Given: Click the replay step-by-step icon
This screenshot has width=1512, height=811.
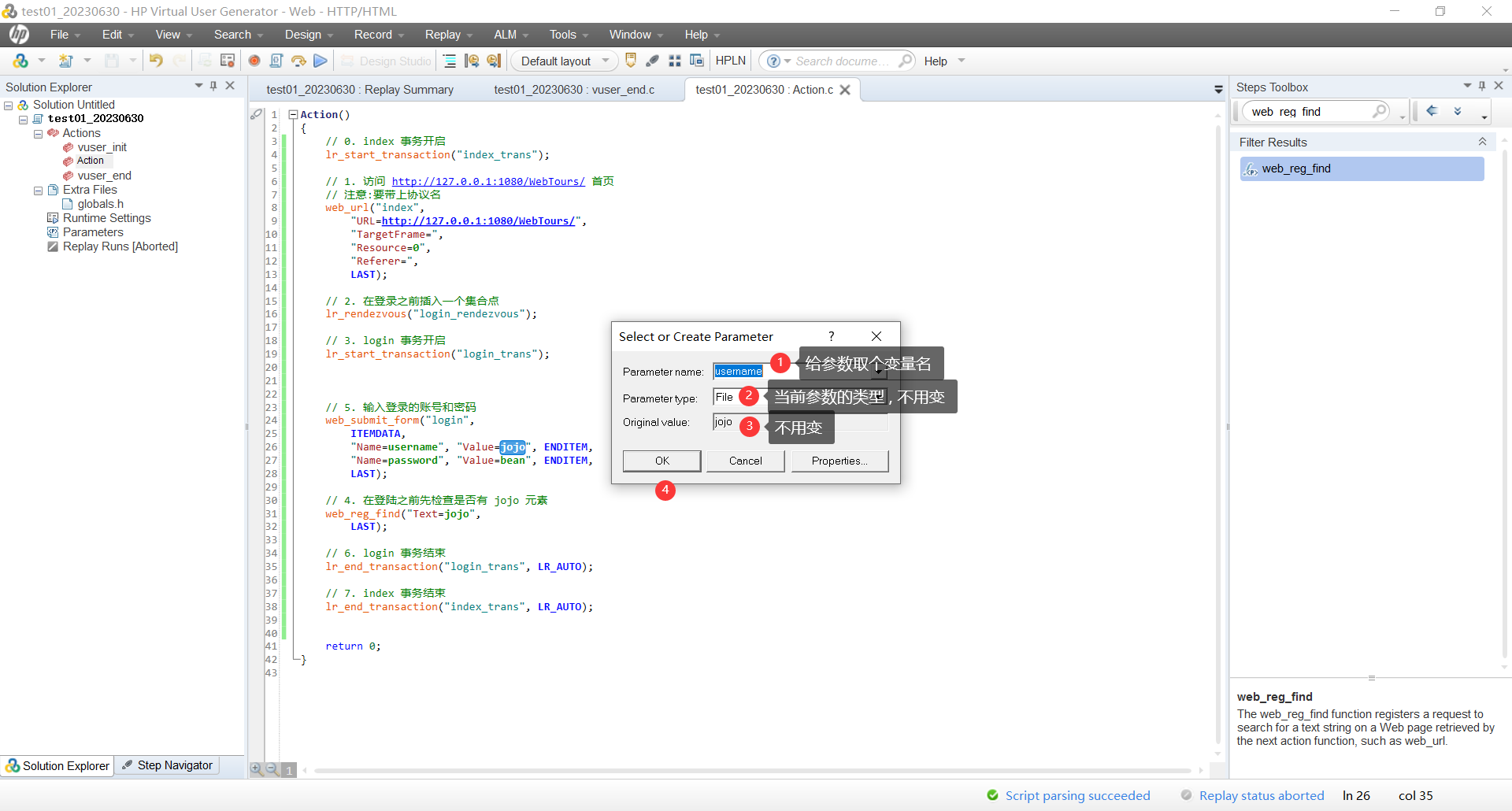Looking at the screenshot, I should click(298, 61).
